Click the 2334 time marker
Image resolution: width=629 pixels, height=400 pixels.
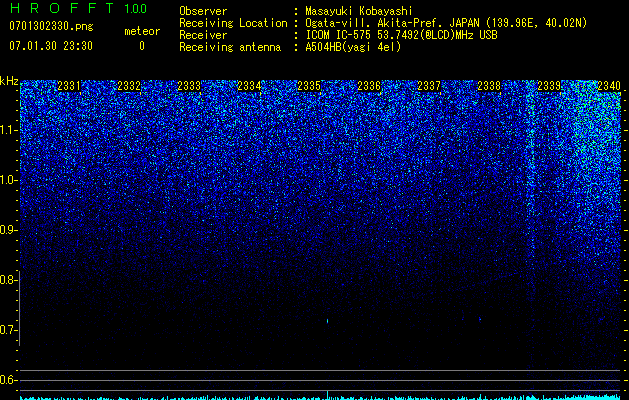coord(249,86)
